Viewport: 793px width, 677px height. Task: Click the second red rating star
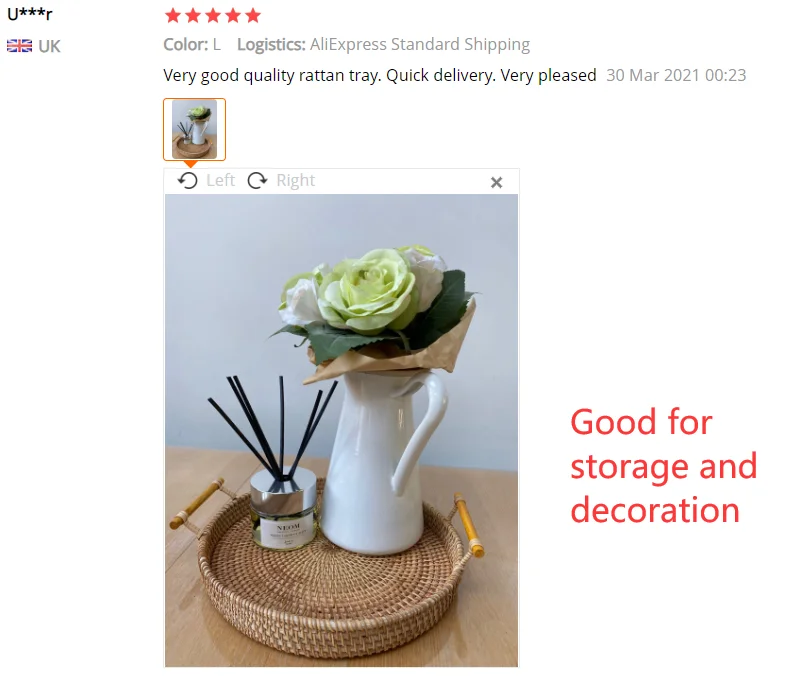[x=193, y=16]
